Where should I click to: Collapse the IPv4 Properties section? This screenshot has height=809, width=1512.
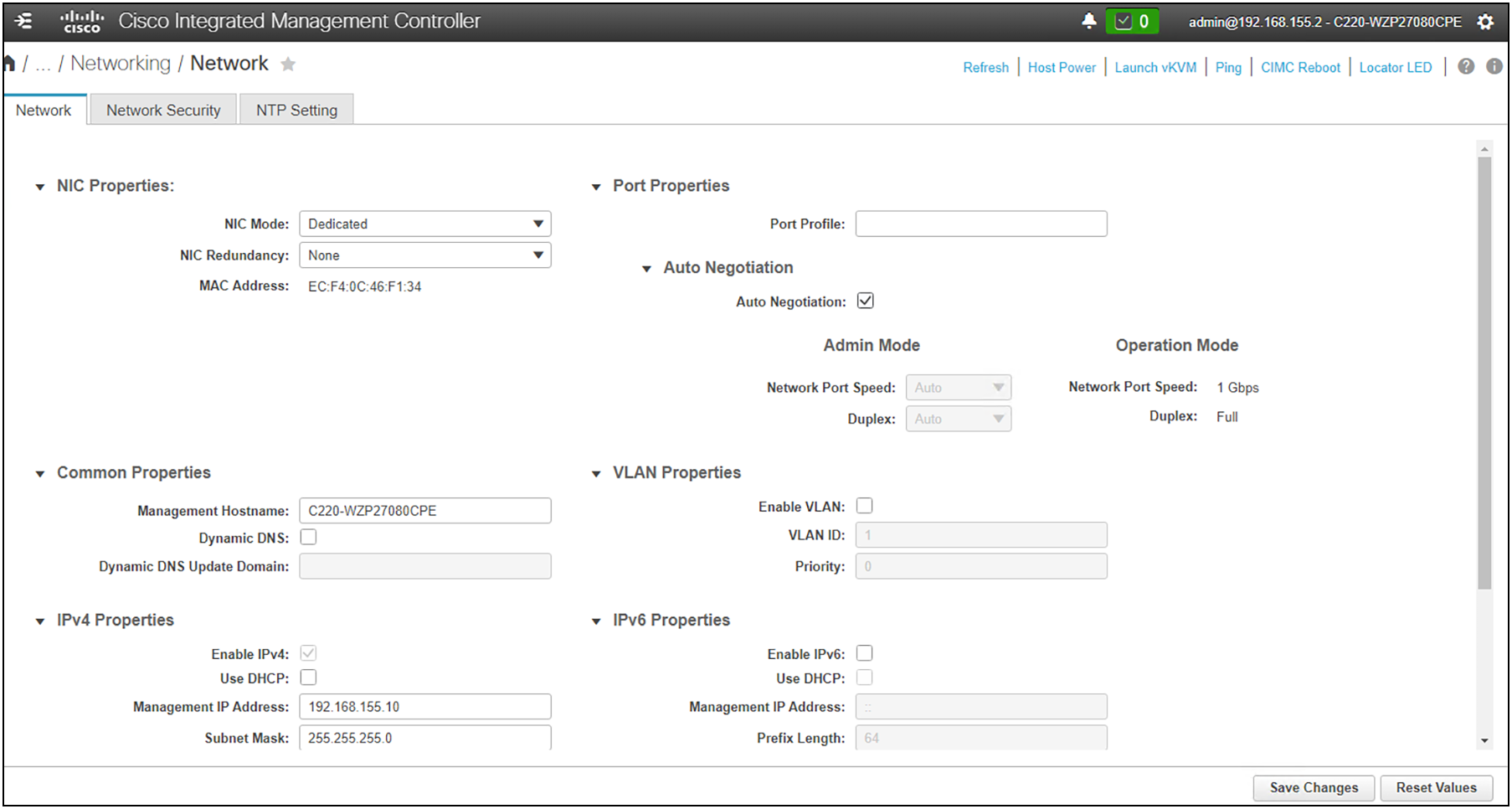39,621
